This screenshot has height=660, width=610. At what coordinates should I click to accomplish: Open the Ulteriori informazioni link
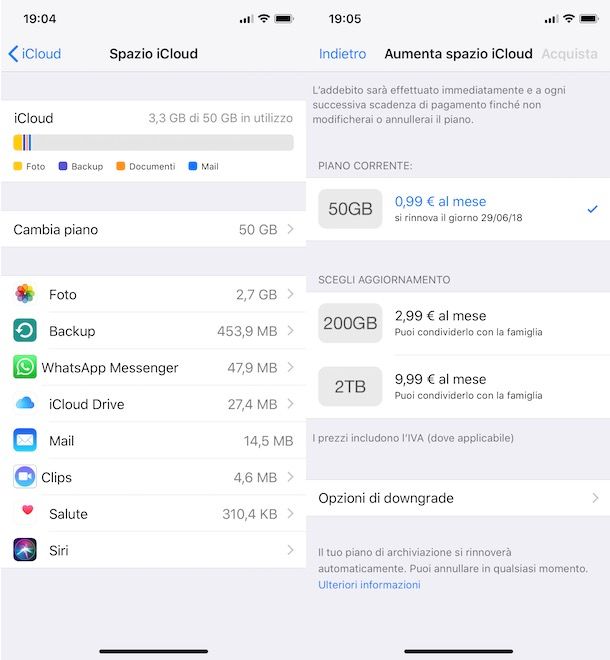point(369,585)
